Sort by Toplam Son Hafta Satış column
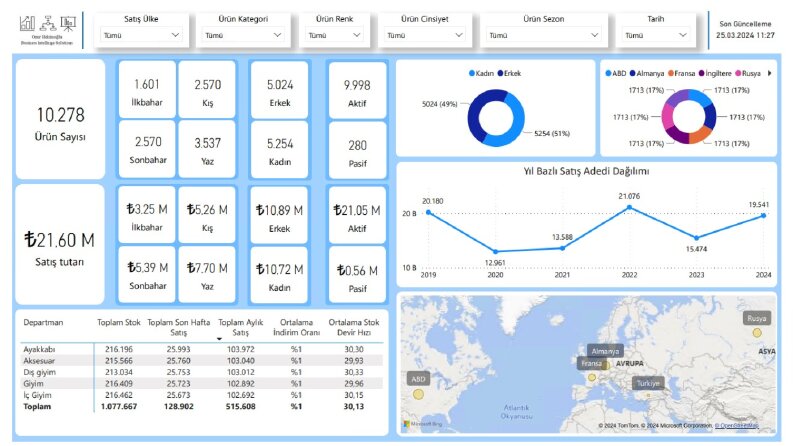 click(179, 327)
